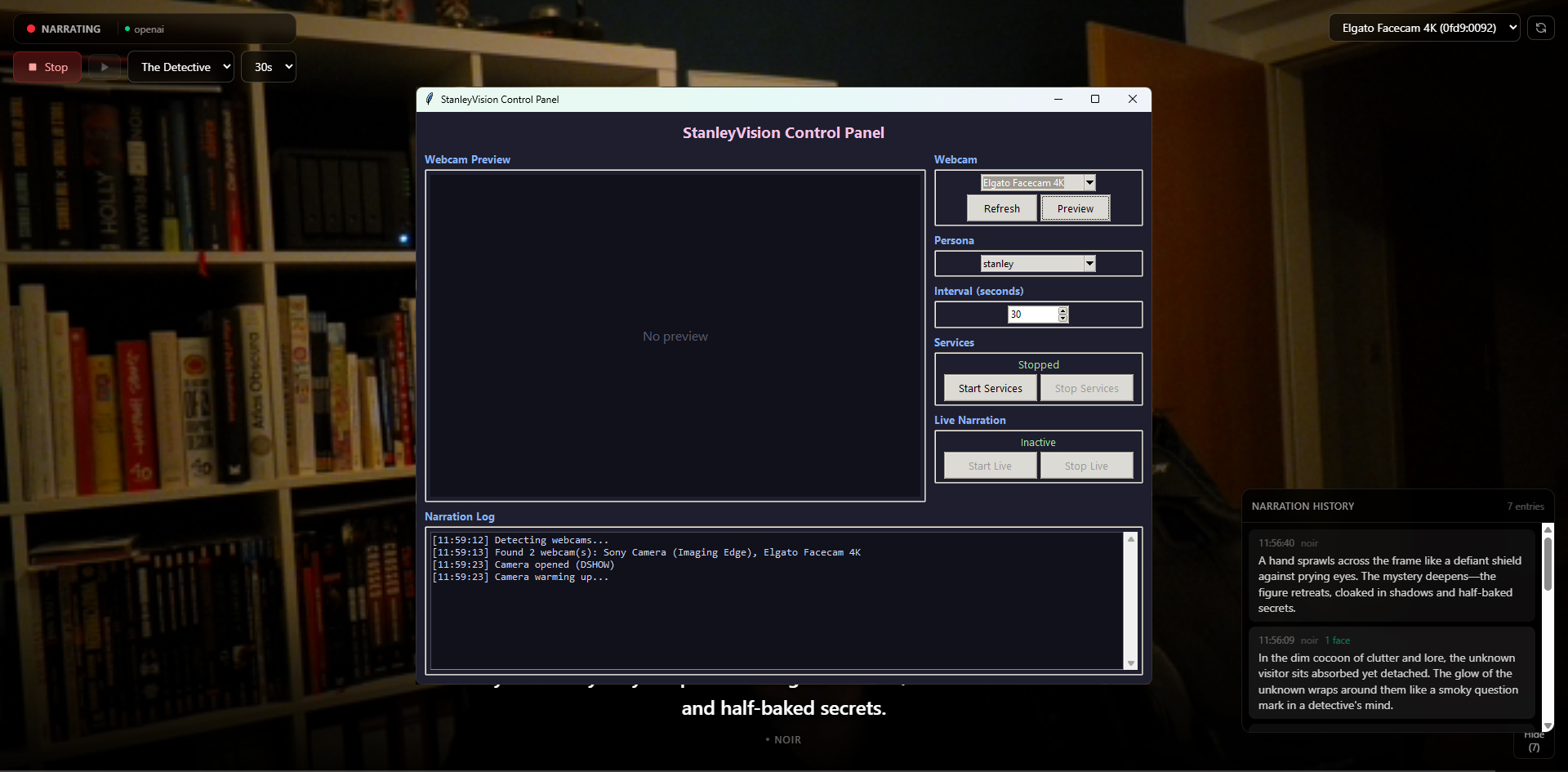
Task: Click the grayed play triangle button
Action: tap(105, 67)
